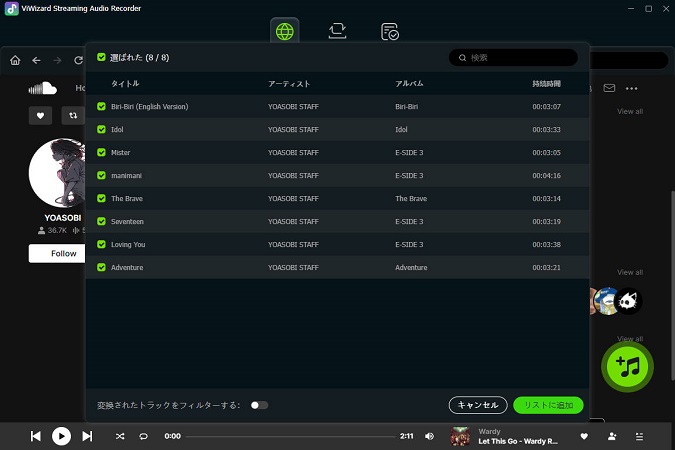675x450 pixels.
Task: Like the playing track heart icon
Action: coord(584,436)
